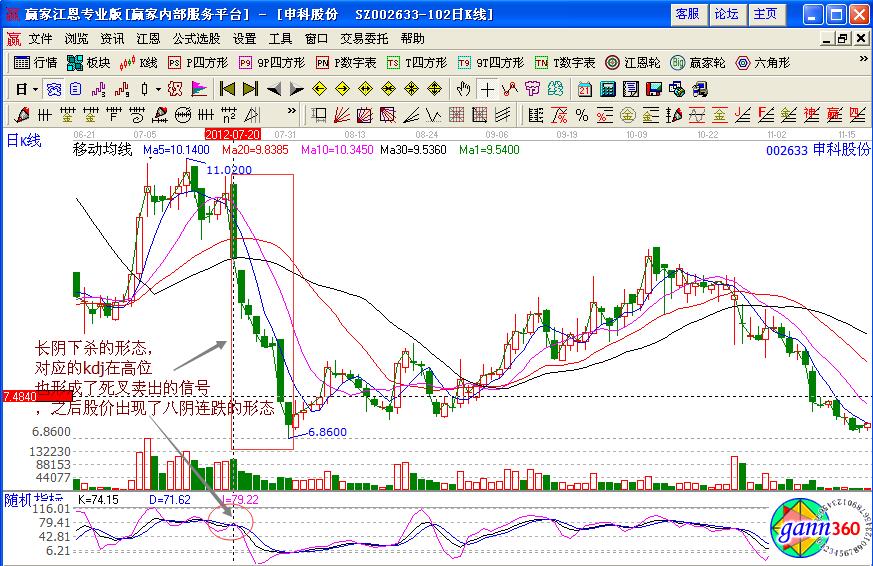Click the 赢家轮 toolbar icon

tap(698, 62)
